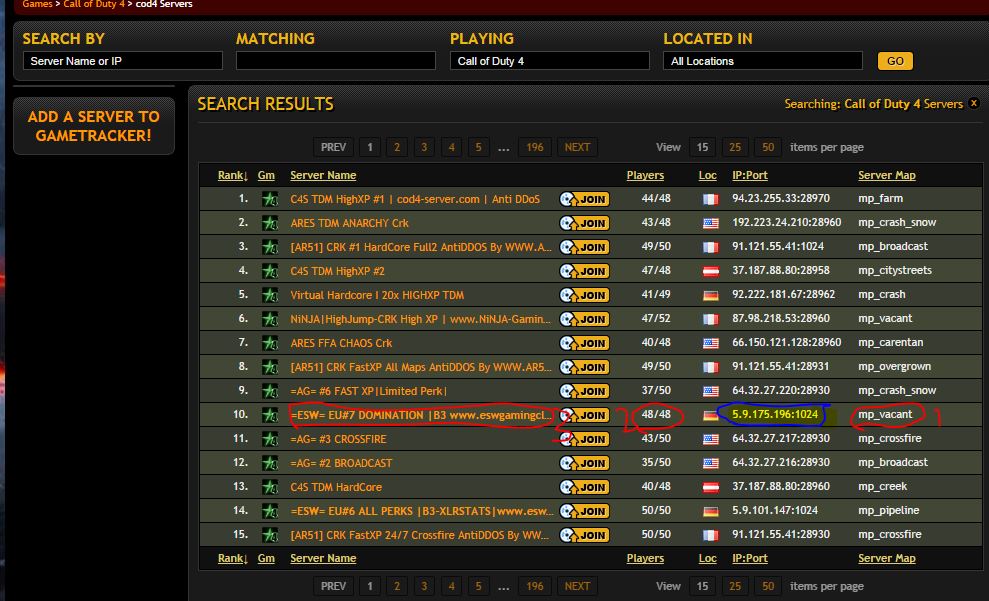Open the Located In locations dropdown
The image size is (989, 601).
(763, 61)
